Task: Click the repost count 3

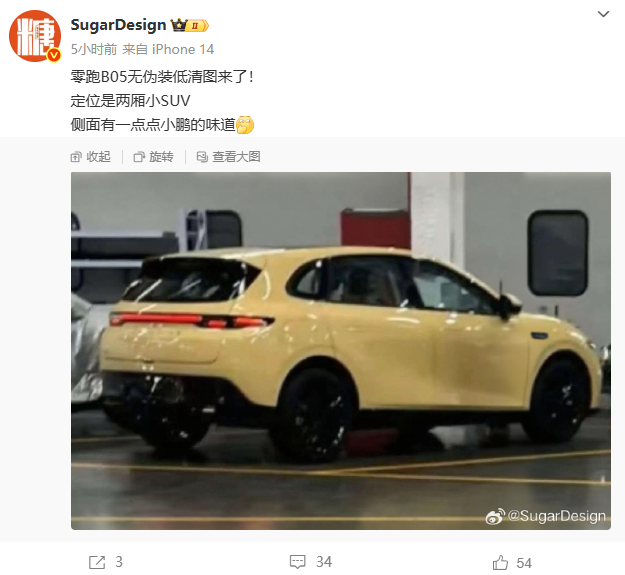Action: coord(119,562)
